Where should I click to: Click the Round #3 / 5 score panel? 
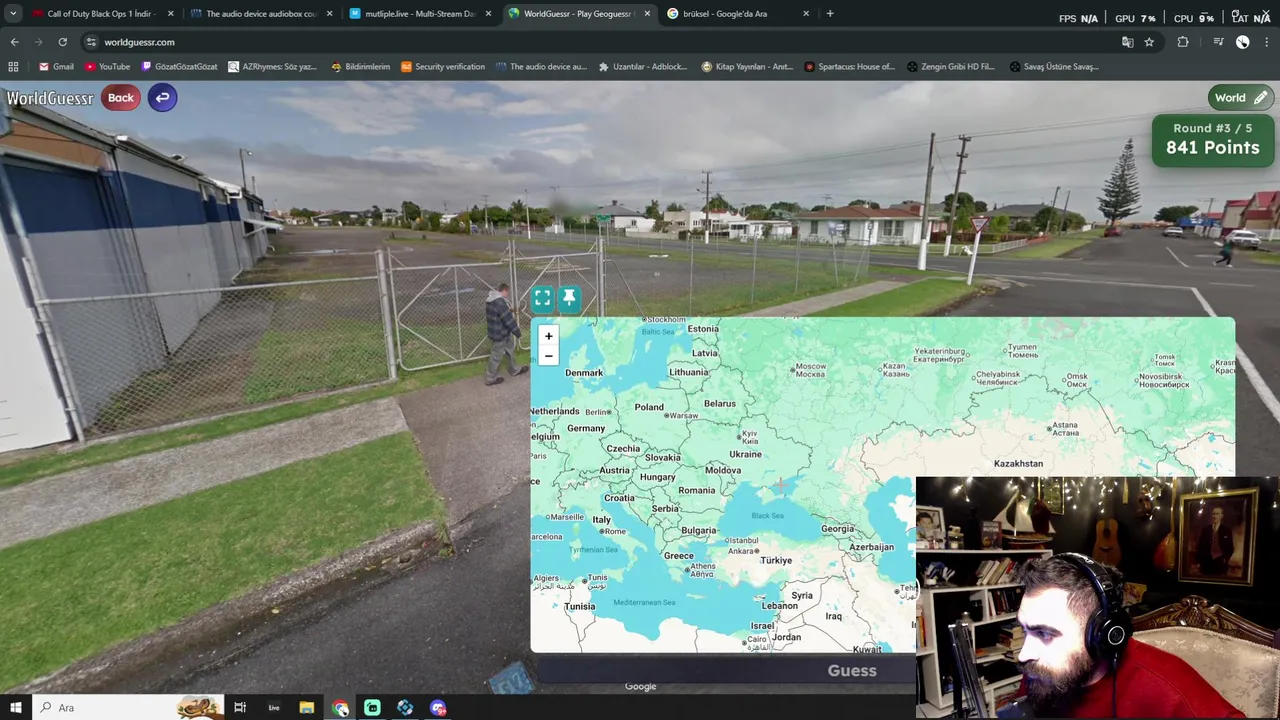tap(1212, 140)
